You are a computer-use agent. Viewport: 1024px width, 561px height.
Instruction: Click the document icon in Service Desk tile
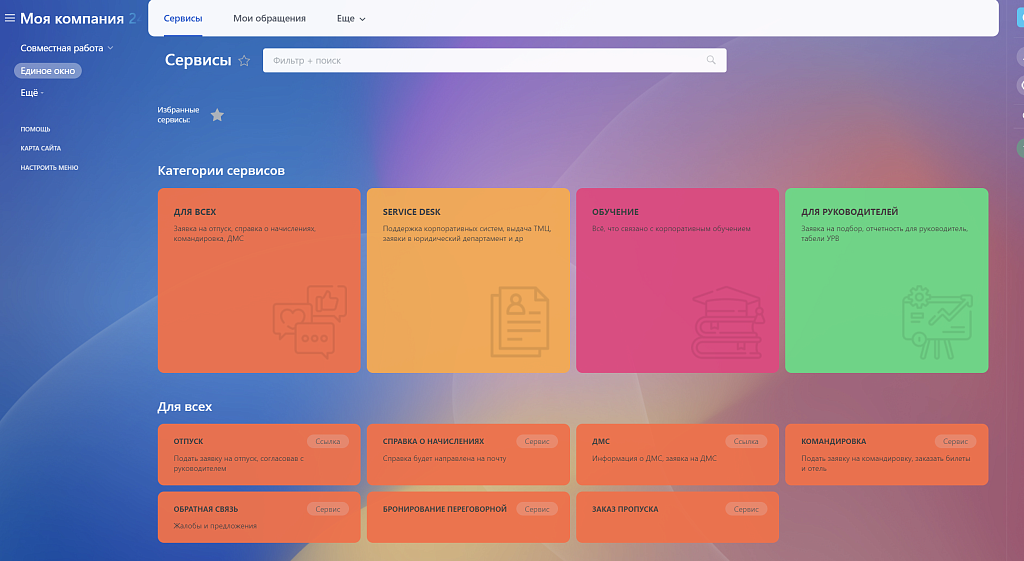click(520, 322)
